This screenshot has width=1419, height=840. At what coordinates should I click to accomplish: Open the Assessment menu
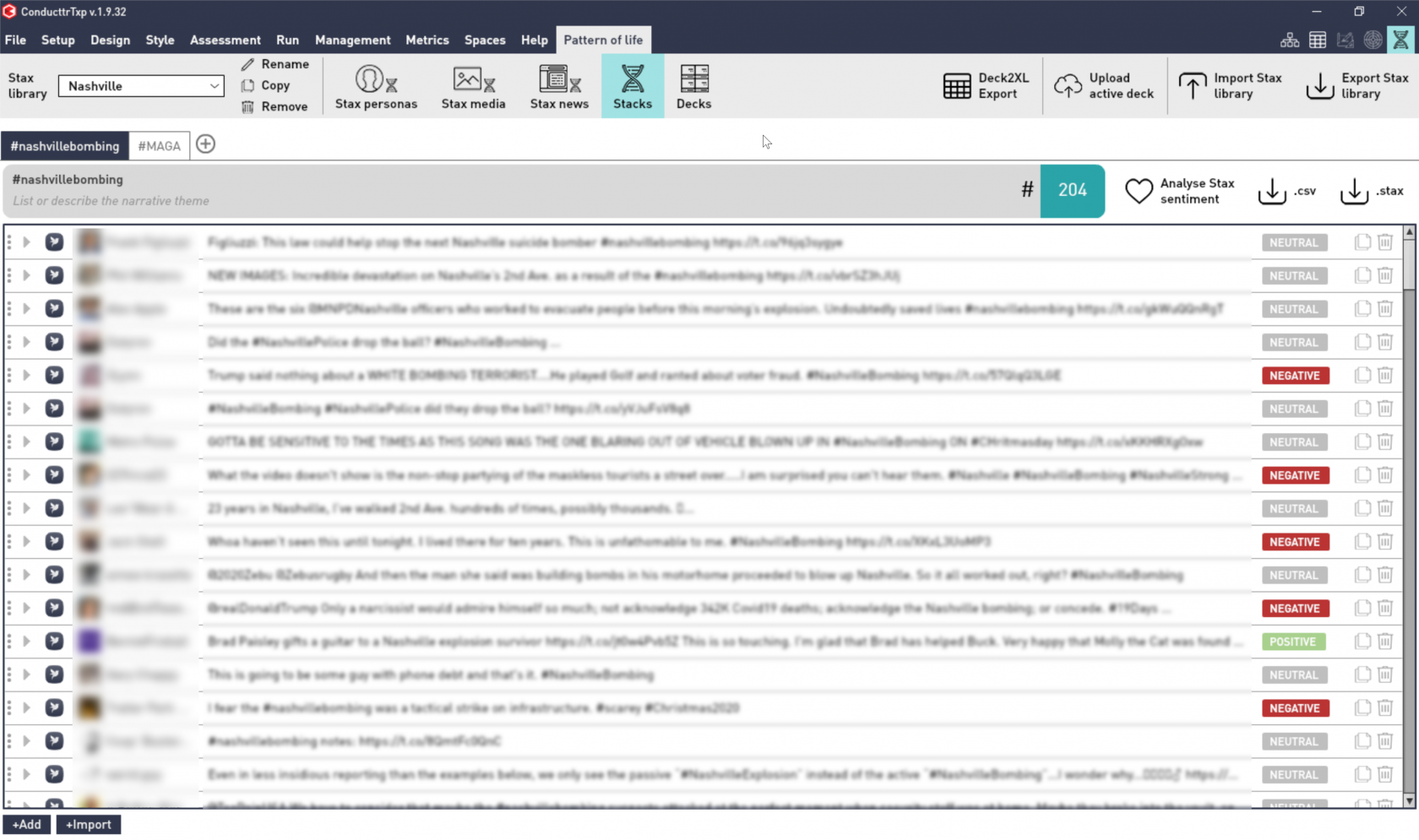(225, 40)
